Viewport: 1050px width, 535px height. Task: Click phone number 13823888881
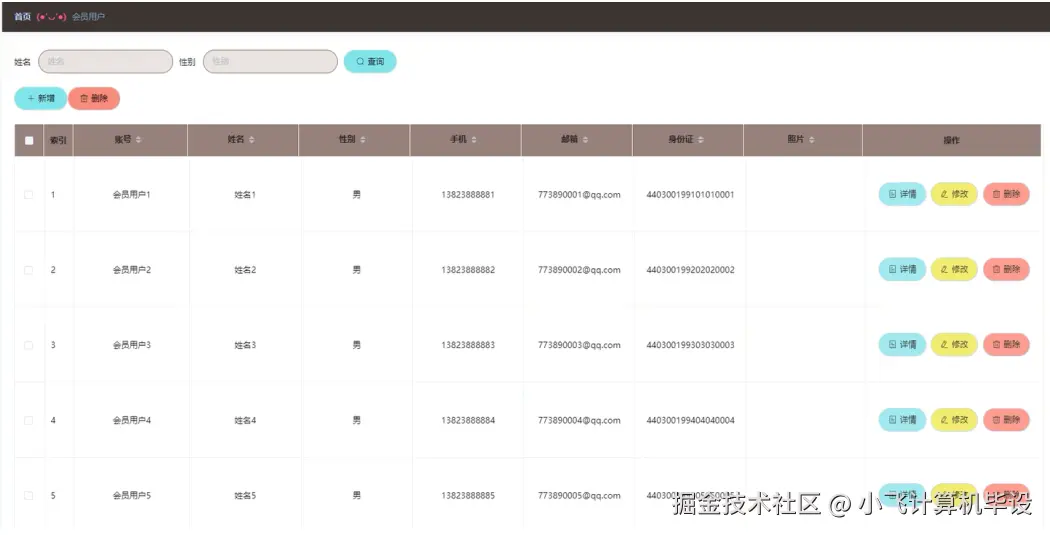(x=468, y=195)
